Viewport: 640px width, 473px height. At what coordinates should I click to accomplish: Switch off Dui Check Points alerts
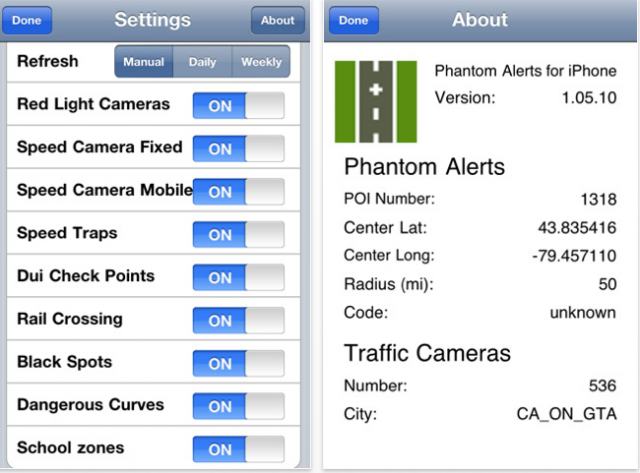238,277
